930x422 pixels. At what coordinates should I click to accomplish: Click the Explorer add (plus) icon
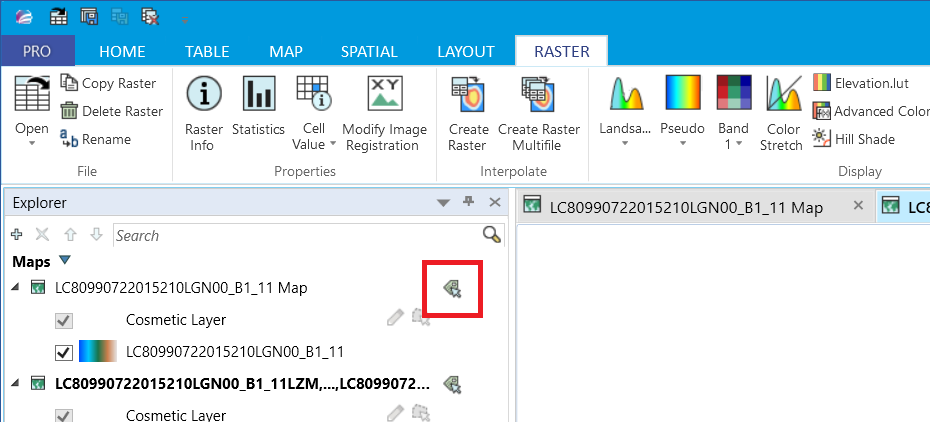(17, 235)
